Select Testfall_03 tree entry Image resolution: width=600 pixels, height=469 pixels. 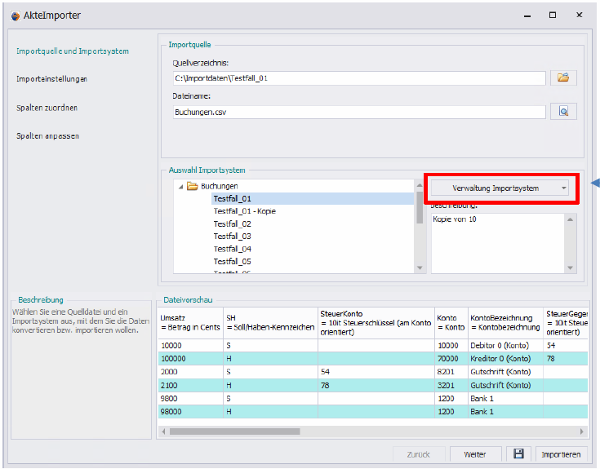tap(232, 236)
